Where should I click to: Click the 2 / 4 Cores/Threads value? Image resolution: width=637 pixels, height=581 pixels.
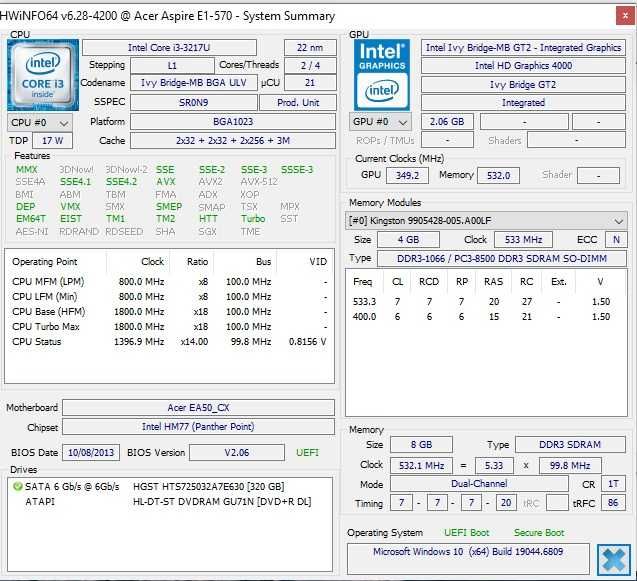point(310,65)
